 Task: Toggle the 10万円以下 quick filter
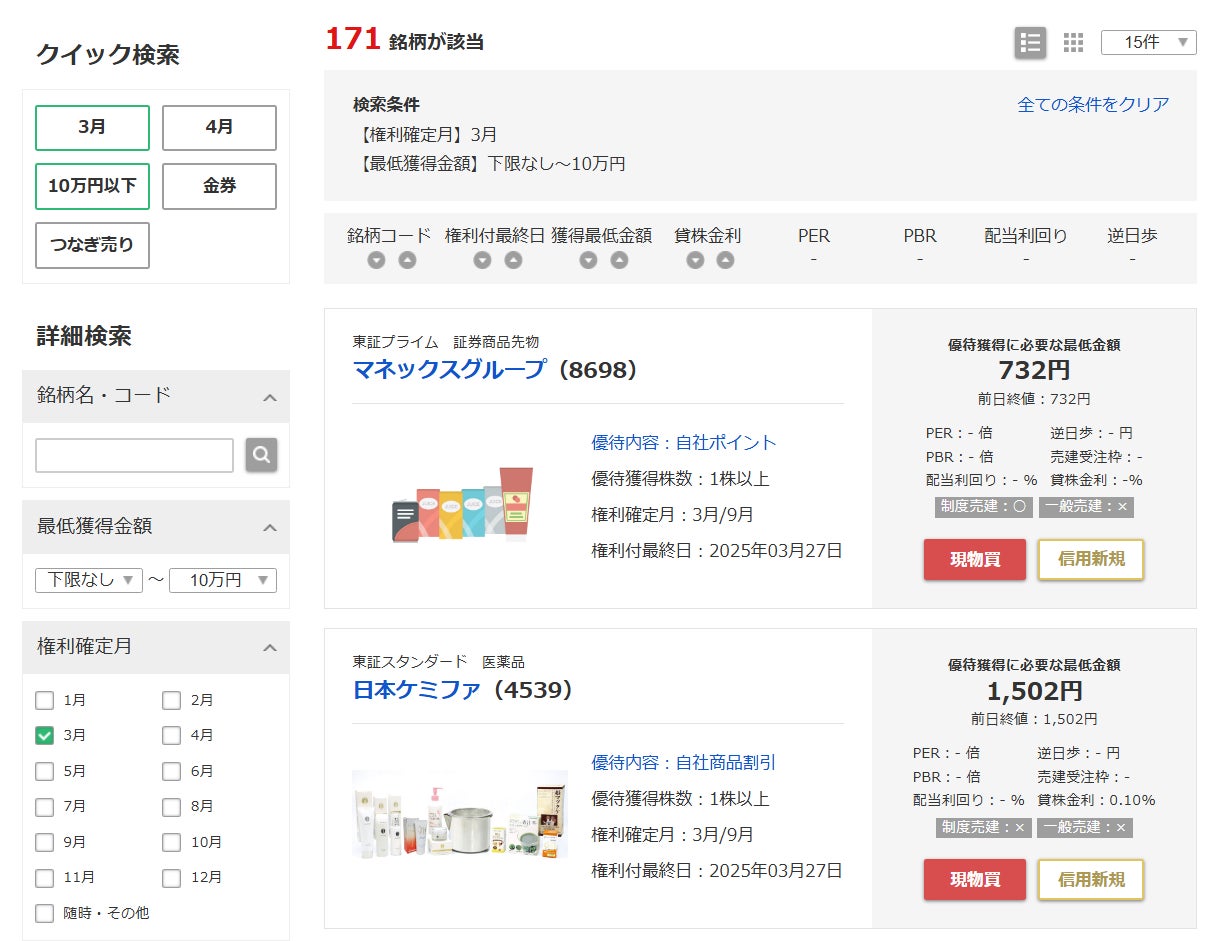pyautogui.click(x=92, y=186)
